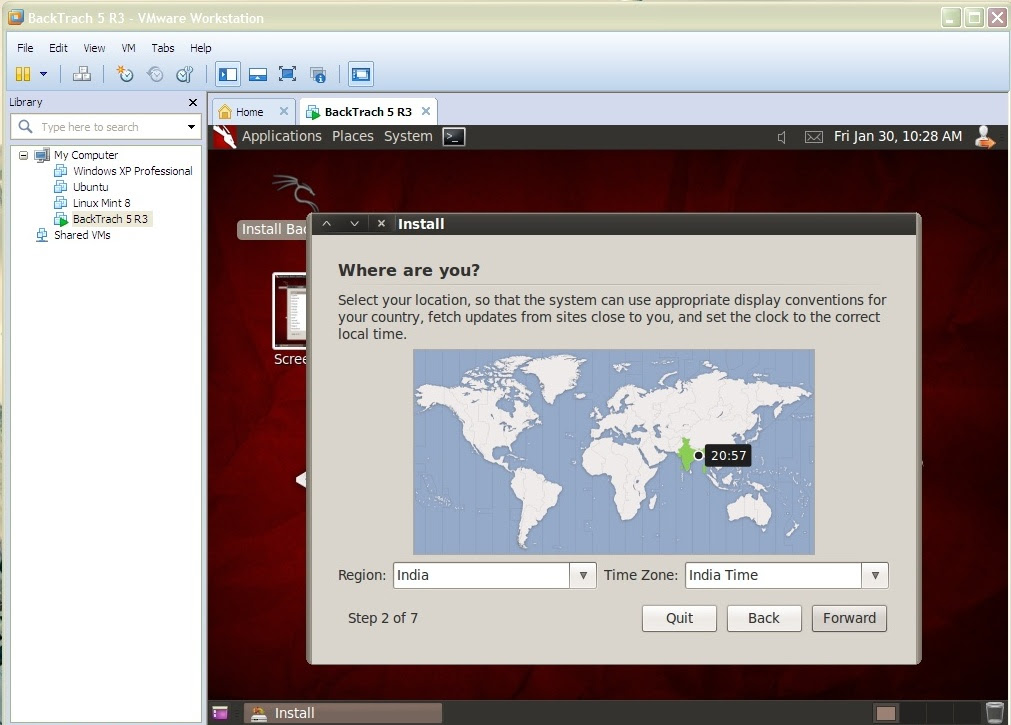Screen dimensions: 1011x725
Task: Click the console view toolbar icon
Action: (x=361, y=74)
